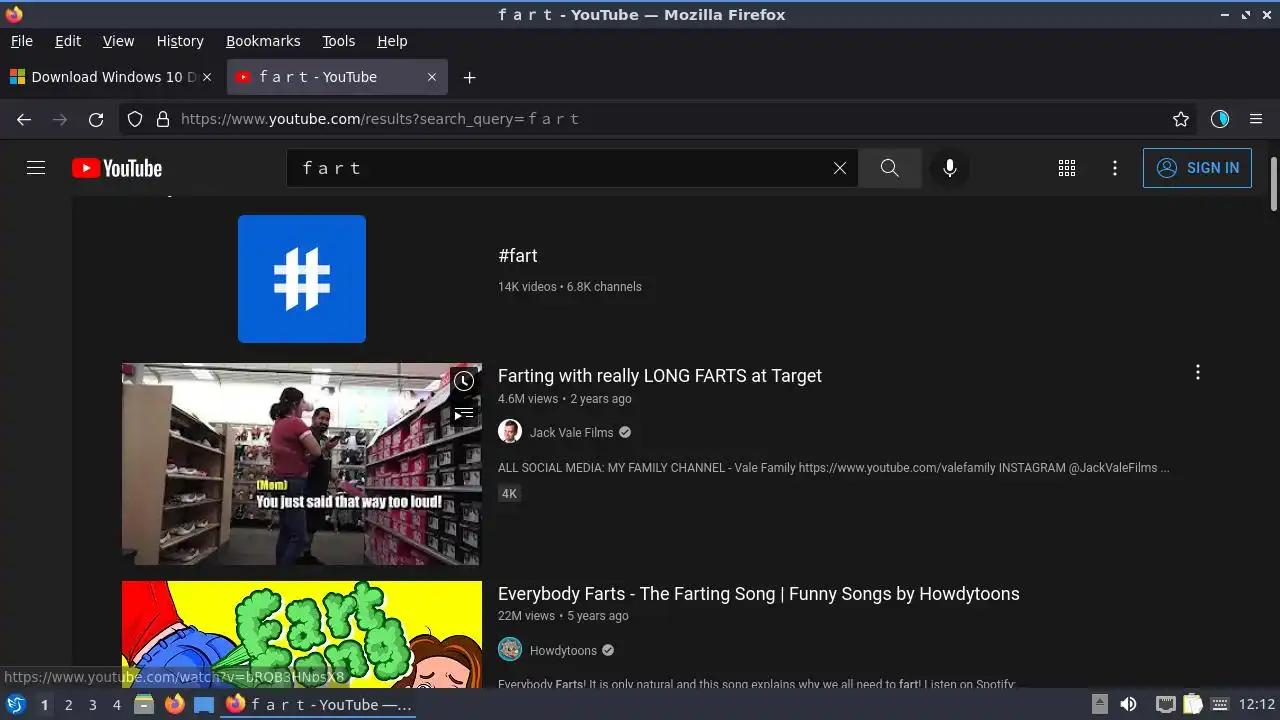Switch to virtual desktop 3
Screen dimensions: 1280x720
tap(92, 705)
